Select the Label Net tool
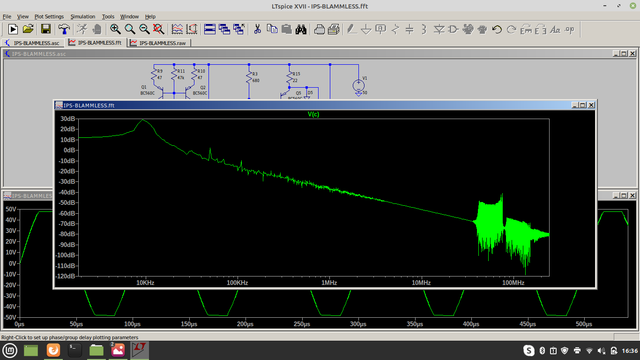This screenshot has height=360, width=640. 380,29
